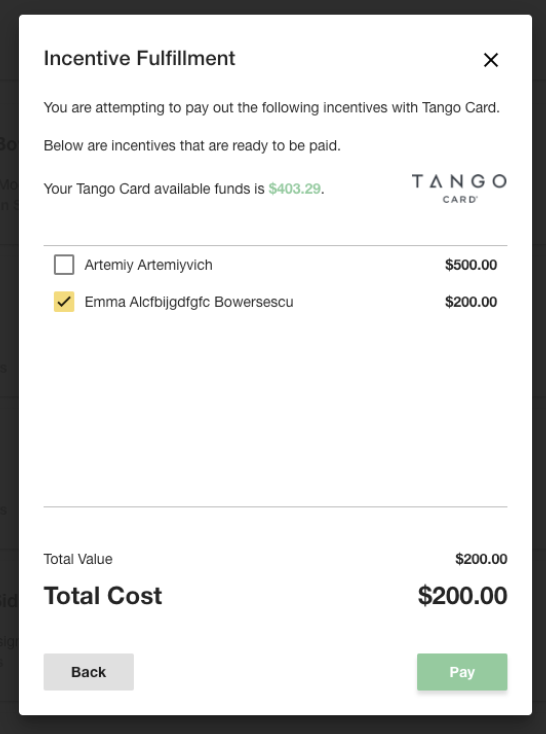546x734 pixels.
Task: Select the Artemiy Artemiyvich name label
Action: tap(148, 265)
